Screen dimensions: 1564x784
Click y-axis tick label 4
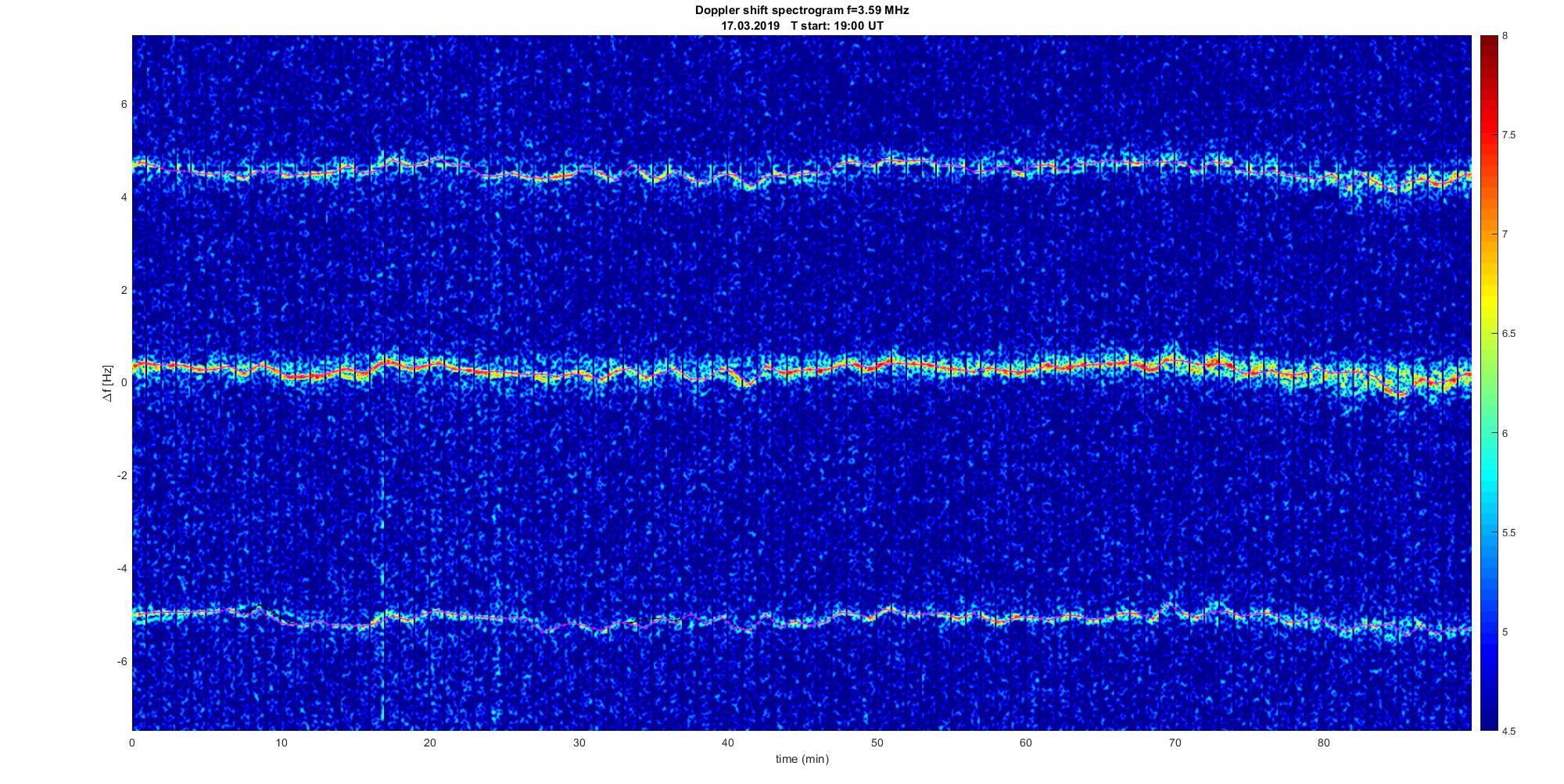coord(124,198)
